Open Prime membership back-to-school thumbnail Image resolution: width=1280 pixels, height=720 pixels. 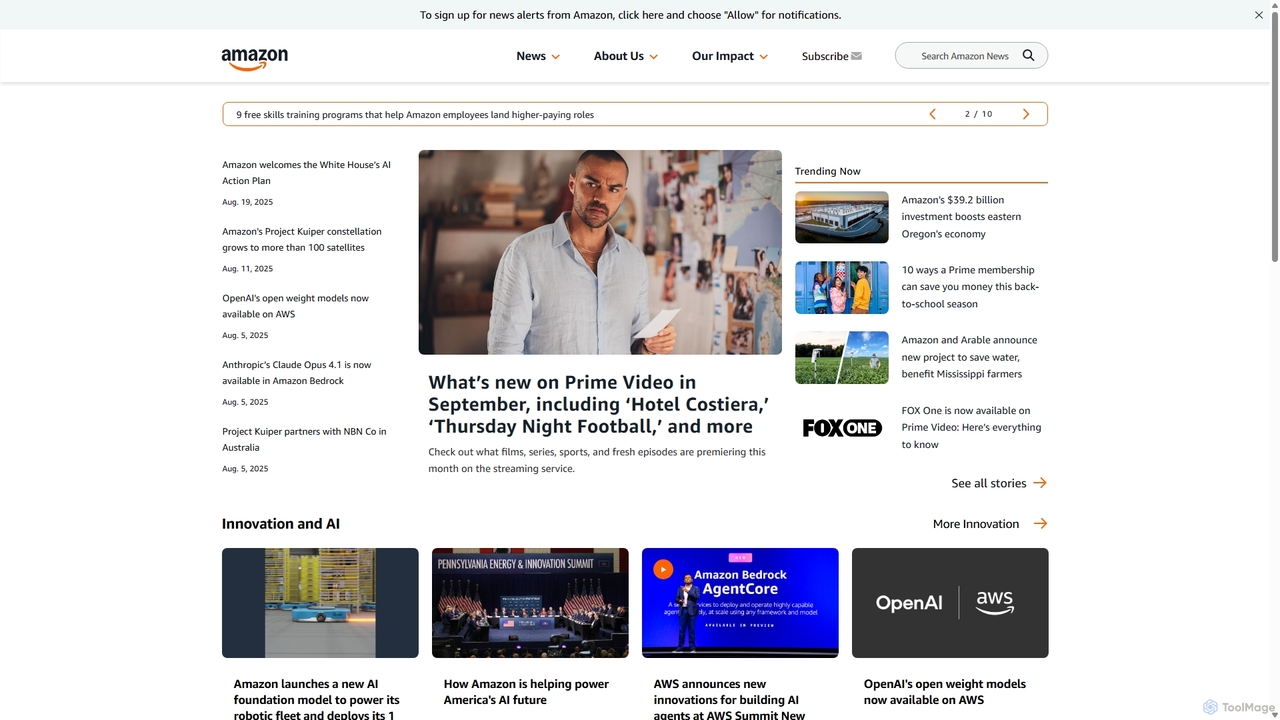click(842, 287)
